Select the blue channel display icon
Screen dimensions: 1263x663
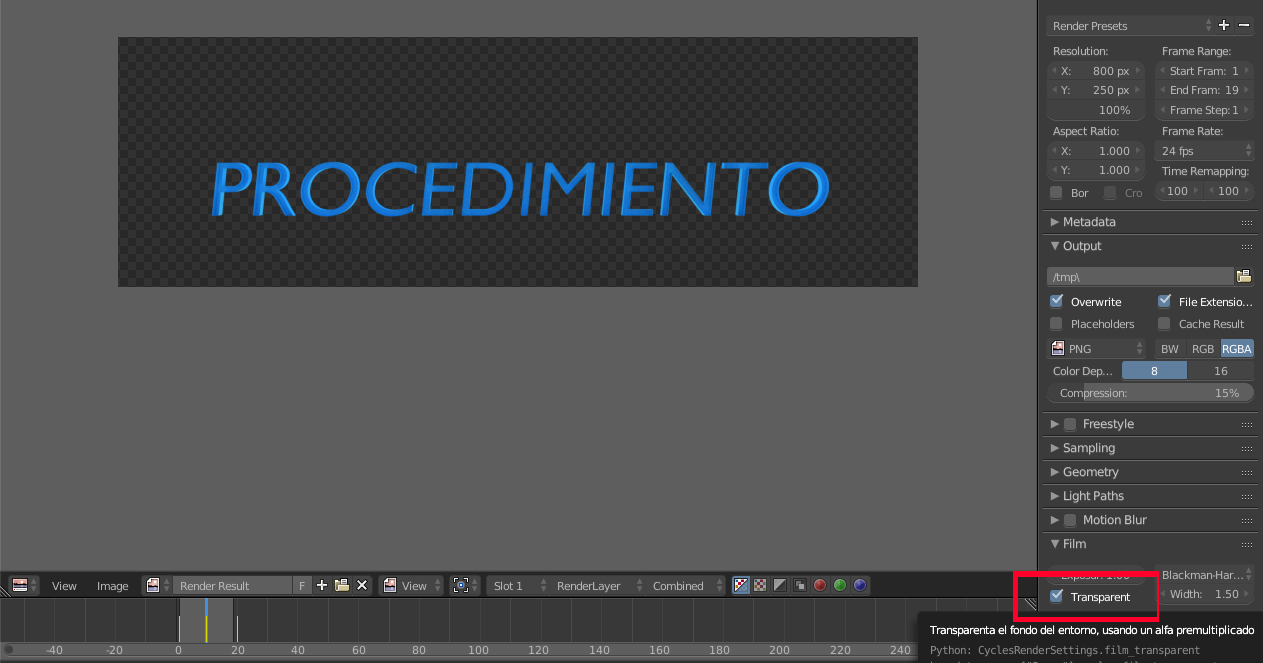[x=860, y=585]
